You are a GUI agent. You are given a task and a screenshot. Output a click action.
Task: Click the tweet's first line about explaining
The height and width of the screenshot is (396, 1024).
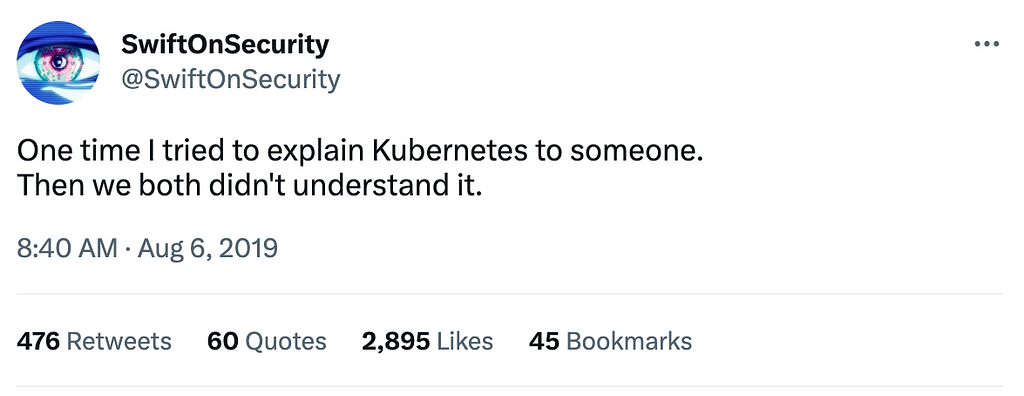[x=360, y=152]
